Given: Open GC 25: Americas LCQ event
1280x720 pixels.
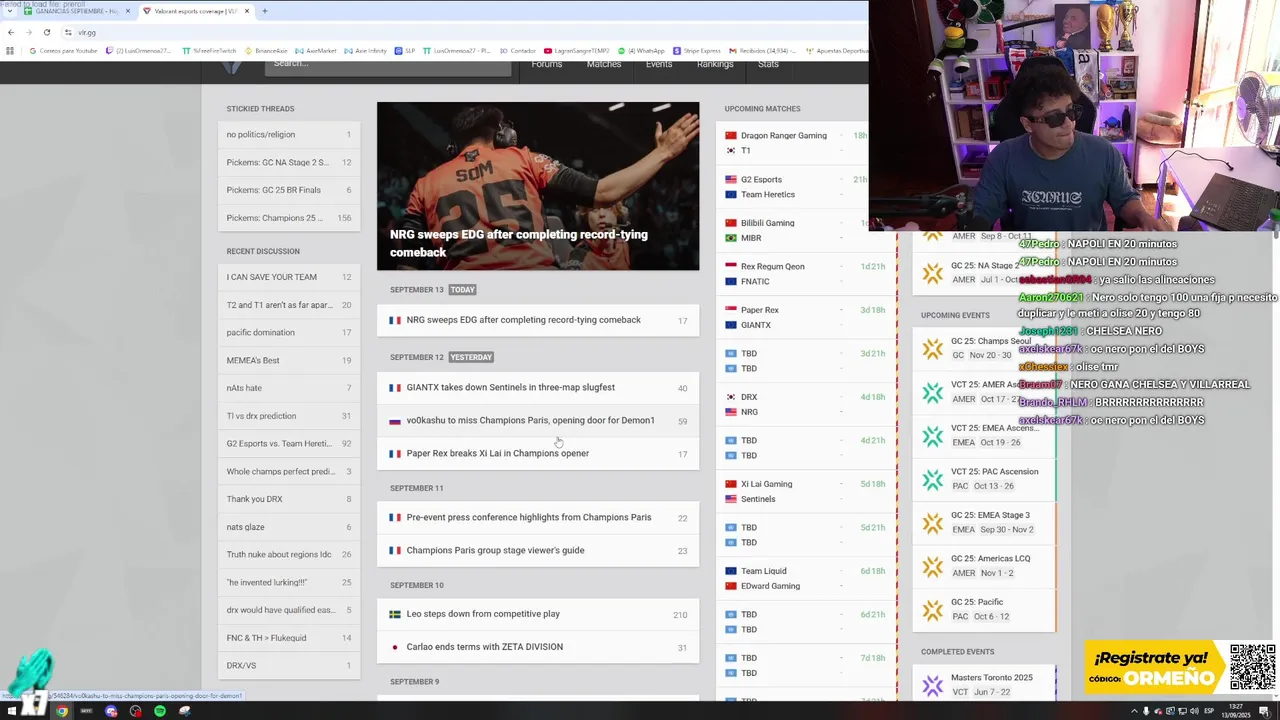Looking at the screenshot, I should click(984, 566).
